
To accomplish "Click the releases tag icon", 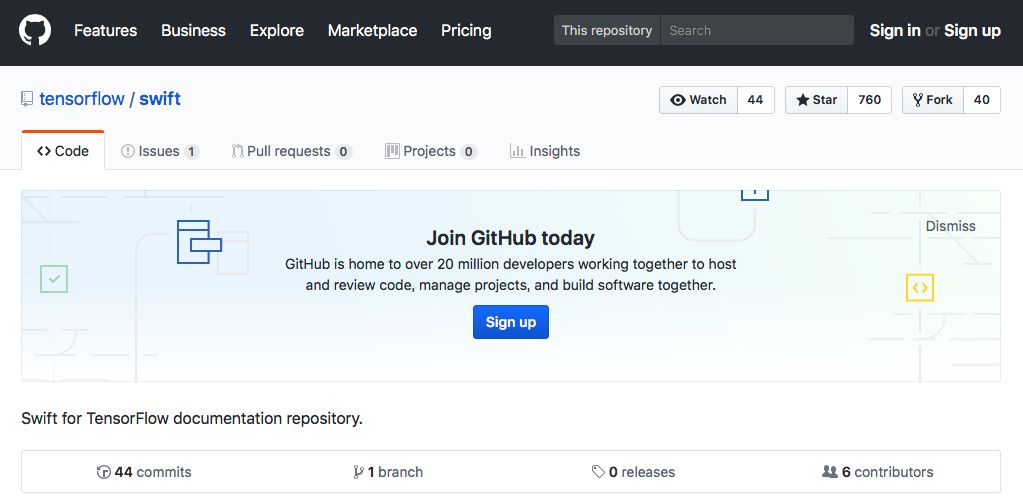I will pyautogui.click(x=598, y=472).
